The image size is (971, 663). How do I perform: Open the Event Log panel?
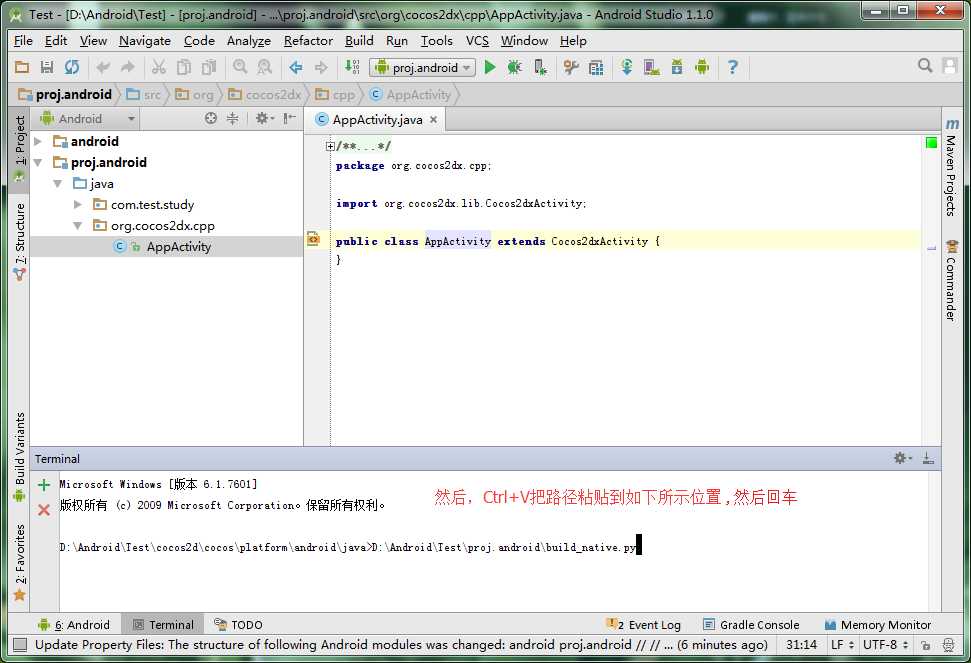click(x=644, y=625)
